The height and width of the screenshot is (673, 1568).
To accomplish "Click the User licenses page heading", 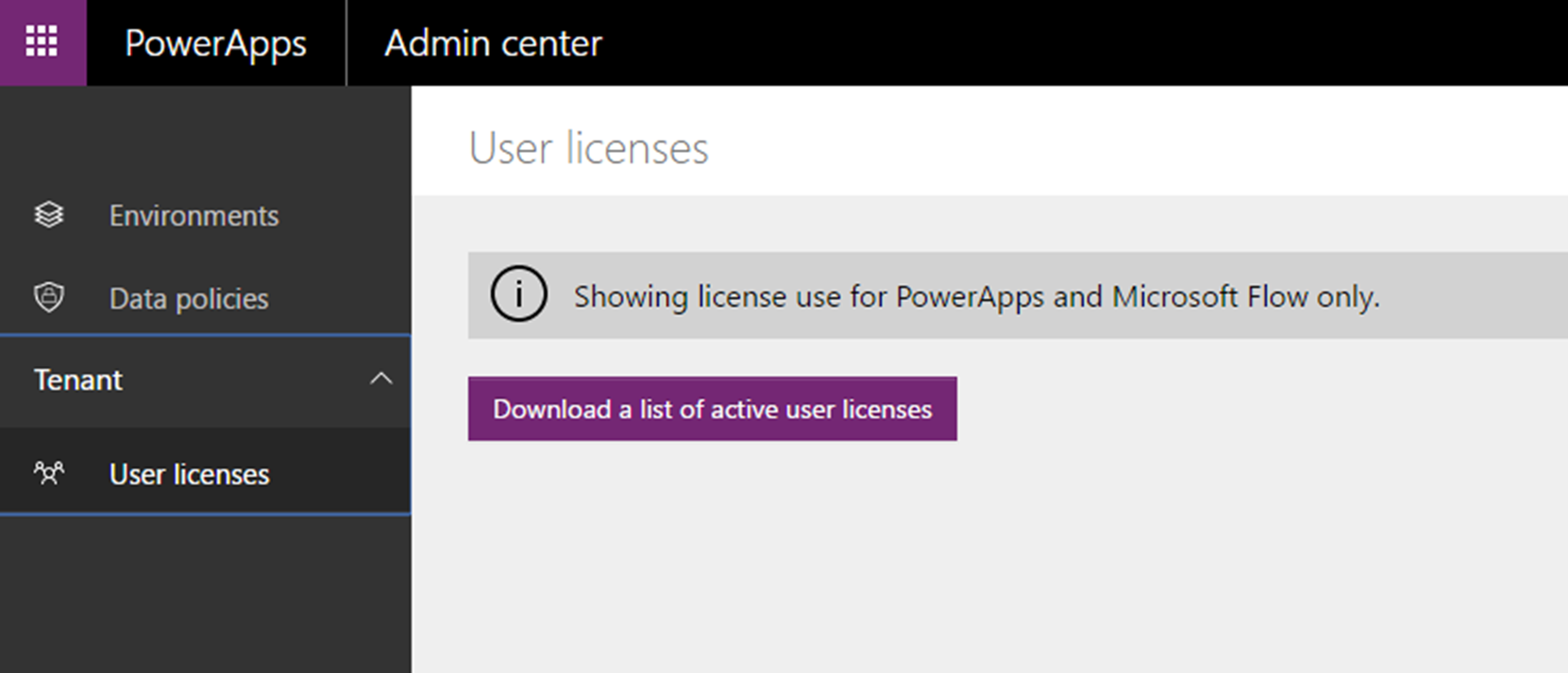I will click(x=588, y=148).
